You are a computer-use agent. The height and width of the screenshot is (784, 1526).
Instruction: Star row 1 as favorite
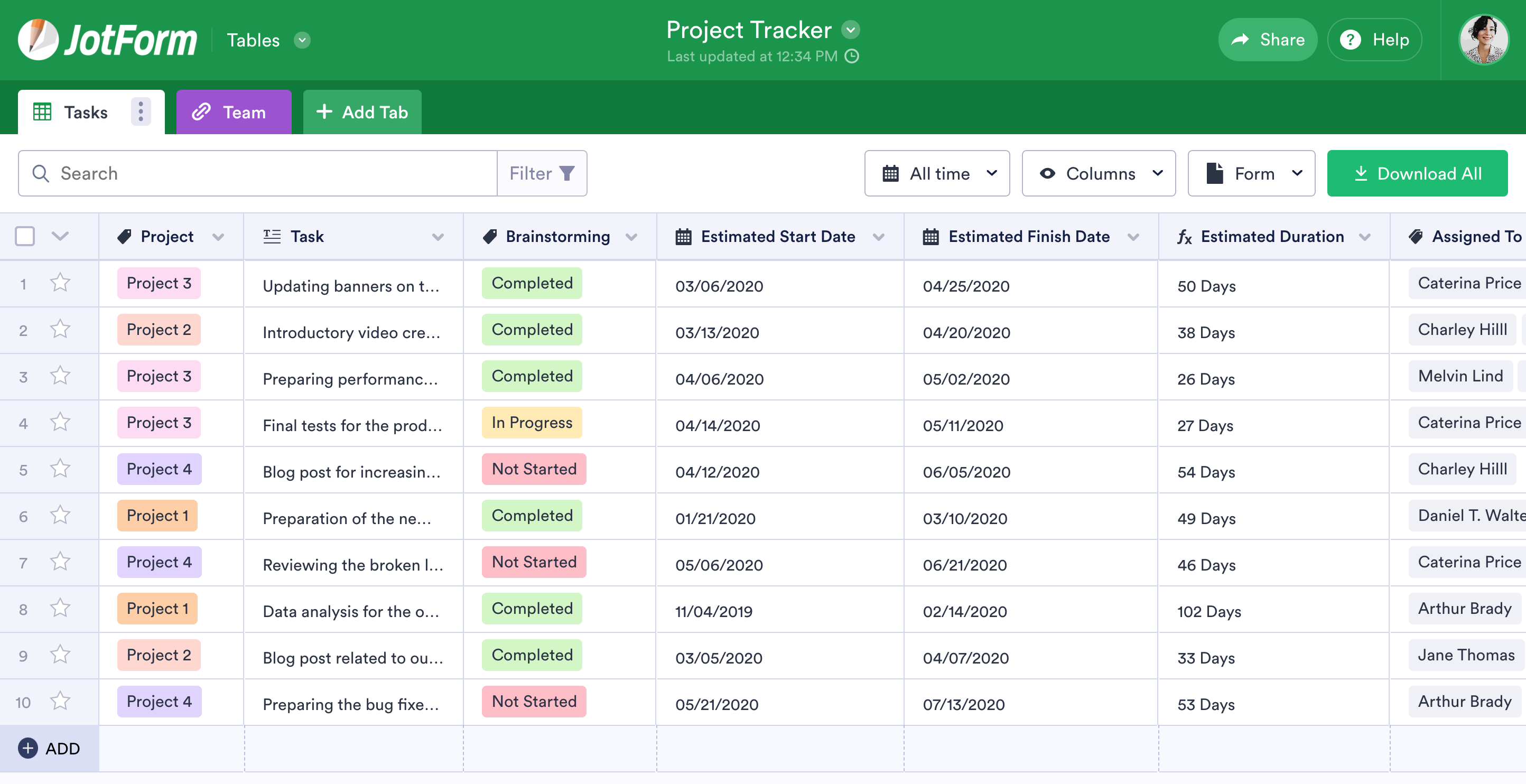tap(60, 283)
